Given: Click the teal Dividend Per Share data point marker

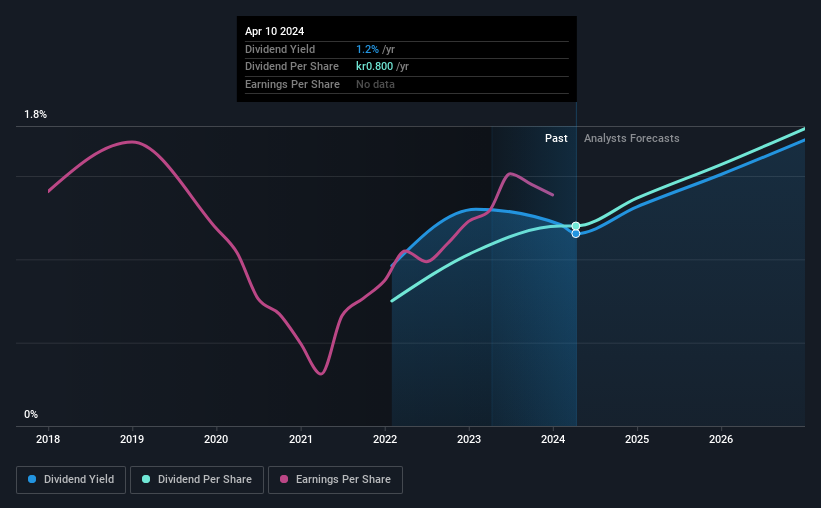Looking at the screenshot, I should [x=576, y=226].
